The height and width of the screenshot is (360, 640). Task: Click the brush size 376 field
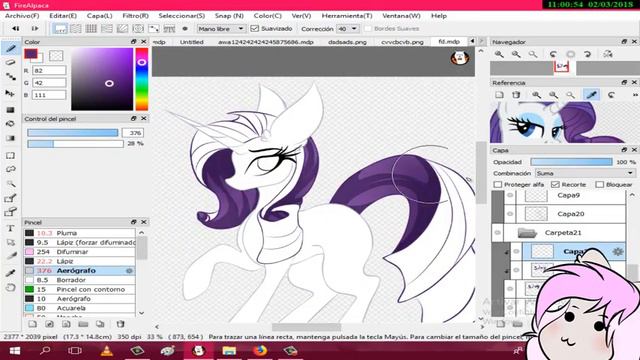(x=133, y=133)
